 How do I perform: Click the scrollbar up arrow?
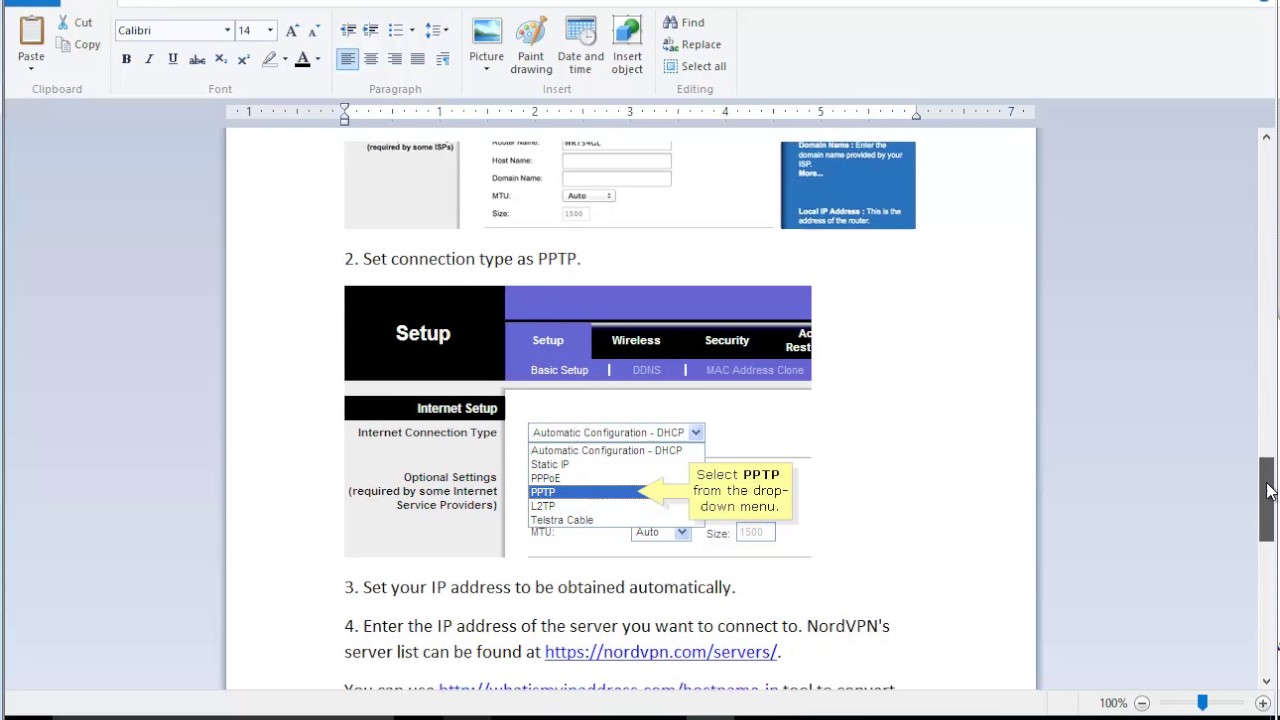click(1267, 136)
